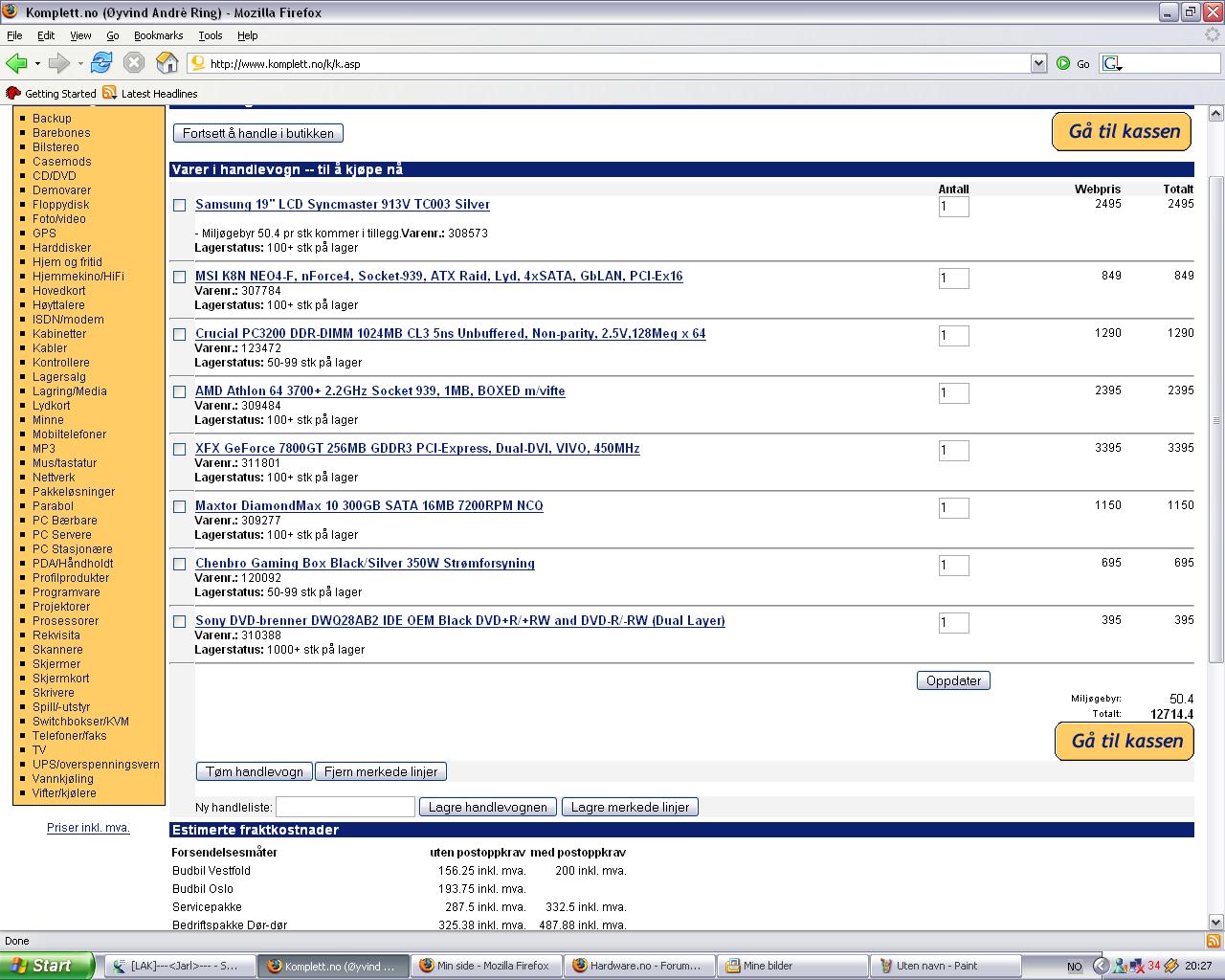The height and width of the screenshot is (980, 1225).
Task: Open the Forward button history dropdown
Action: tap(79, 64)
